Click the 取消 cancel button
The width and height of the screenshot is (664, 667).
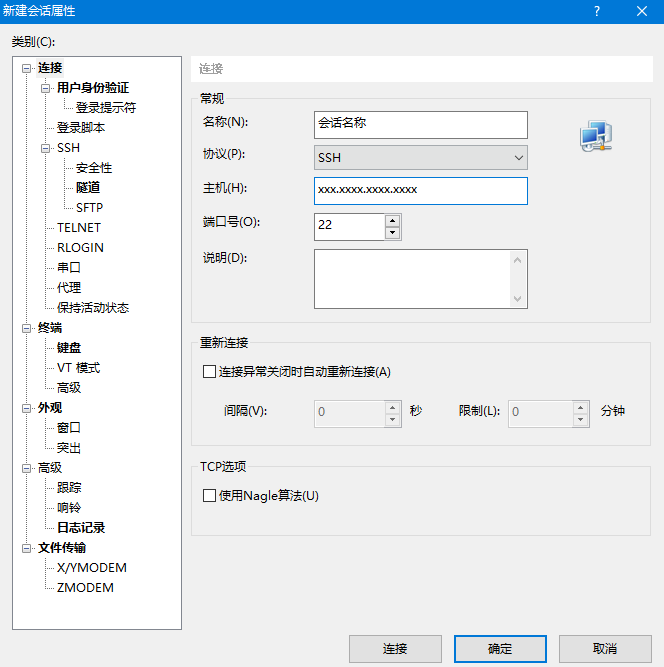(605, 649)
